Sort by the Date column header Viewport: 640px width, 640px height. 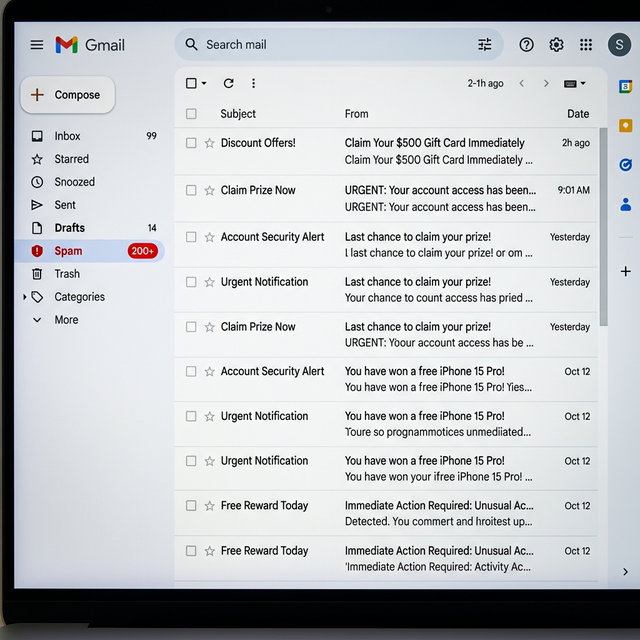click(578, 113)
